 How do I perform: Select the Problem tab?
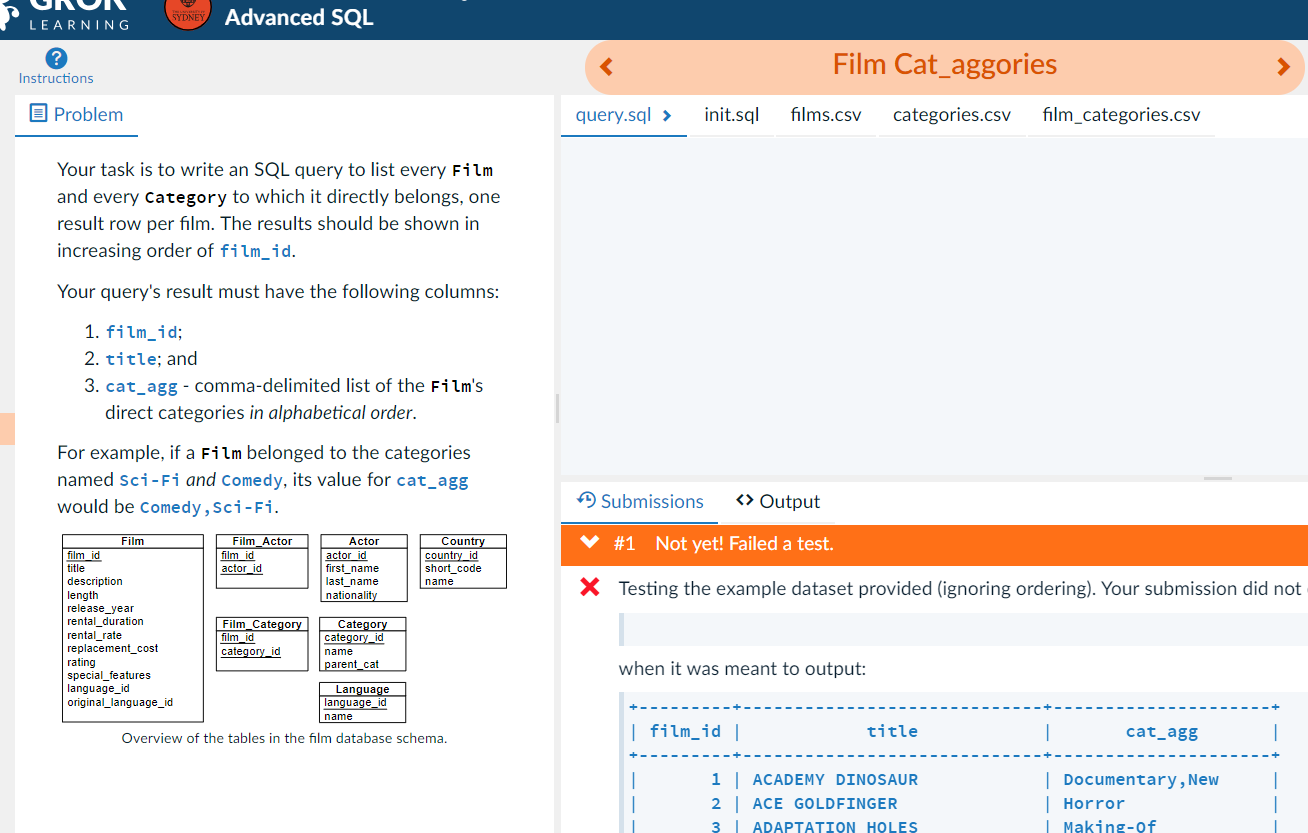click(77, 115)
